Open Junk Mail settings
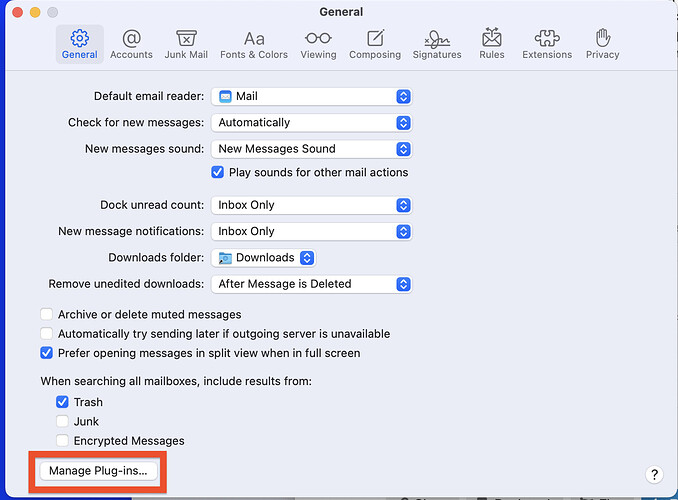This screenshot has height=500, width=678. tap(186, 44)
